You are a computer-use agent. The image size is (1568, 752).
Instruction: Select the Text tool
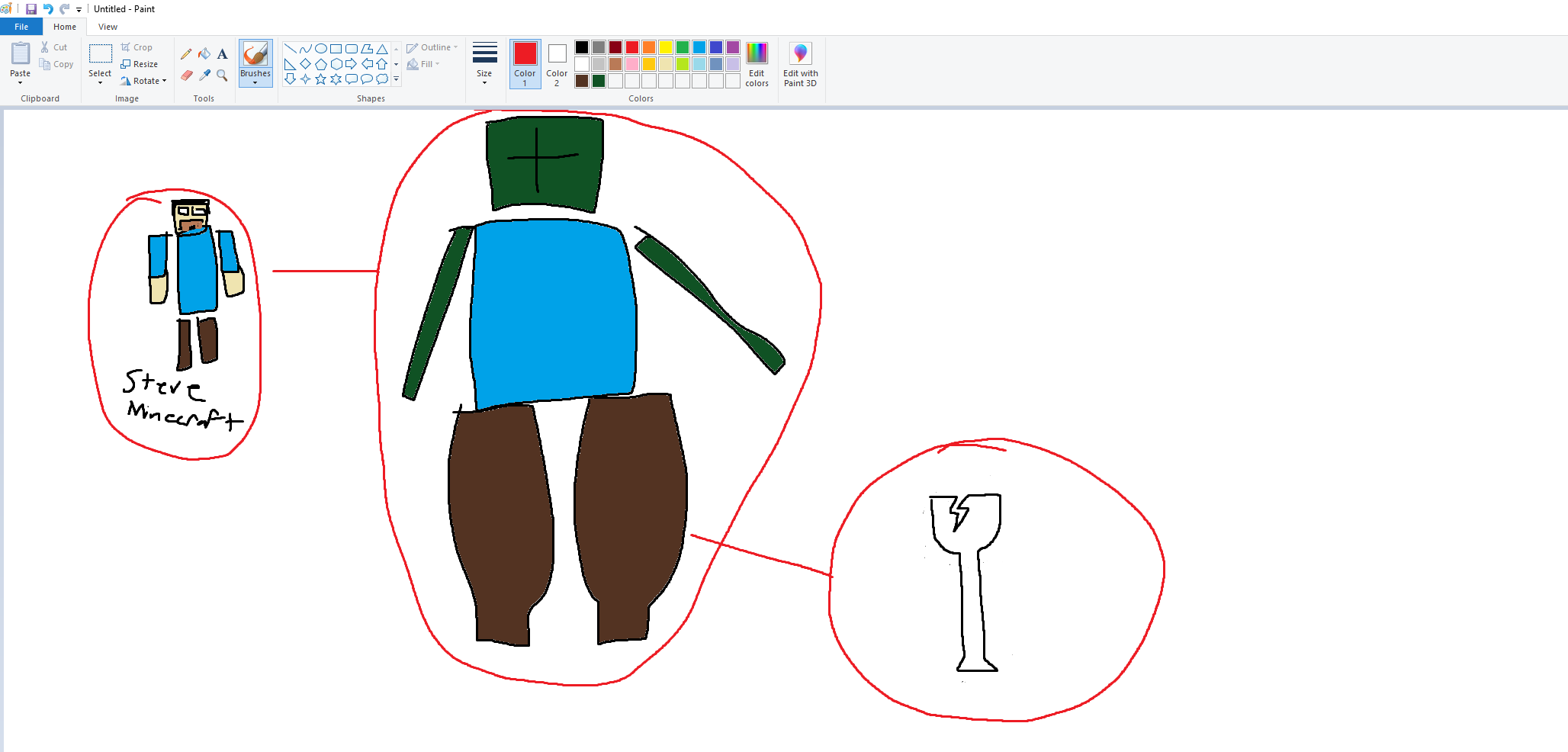tap(222, 54)
